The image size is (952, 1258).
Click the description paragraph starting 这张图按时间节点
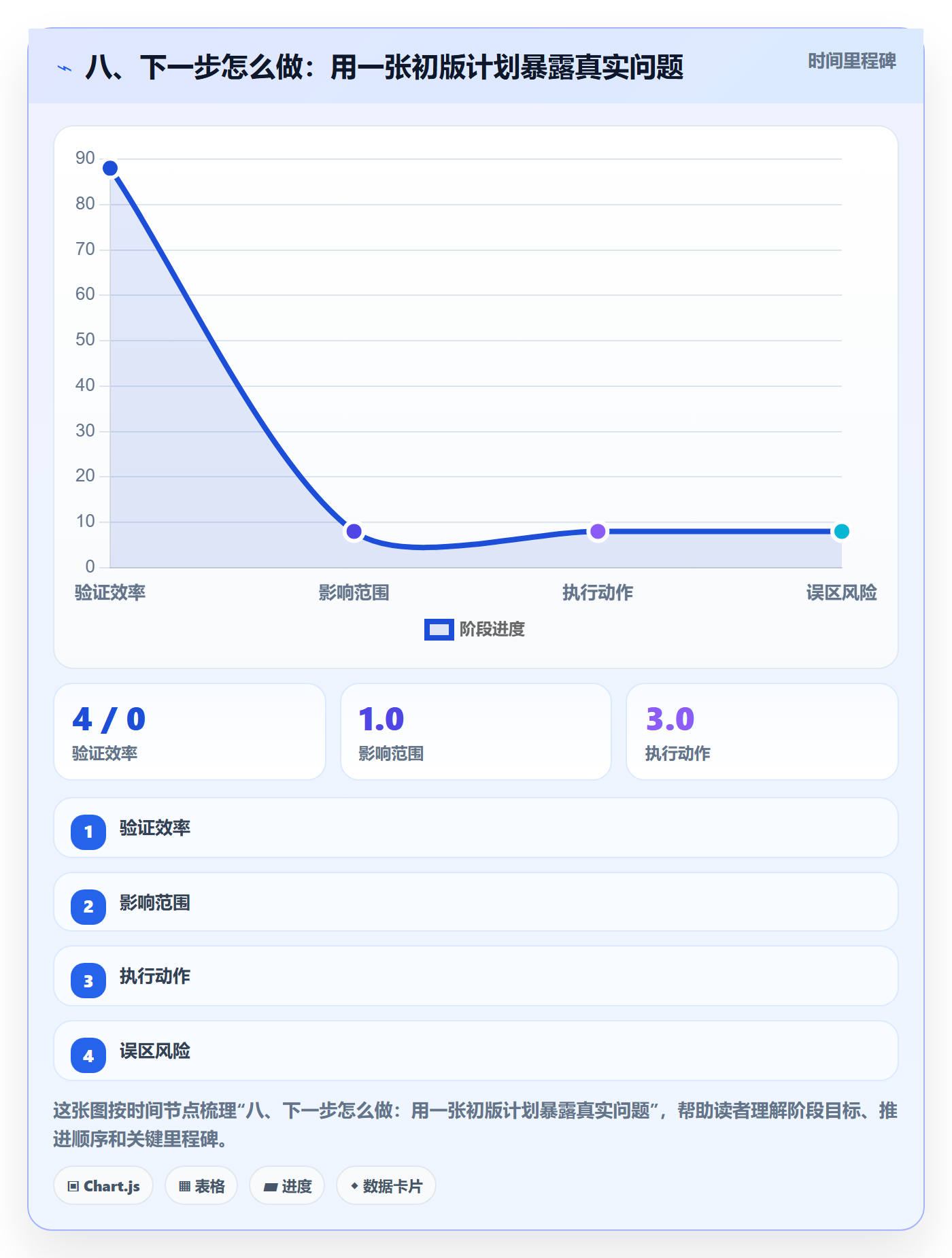(x=475, y=1125)
